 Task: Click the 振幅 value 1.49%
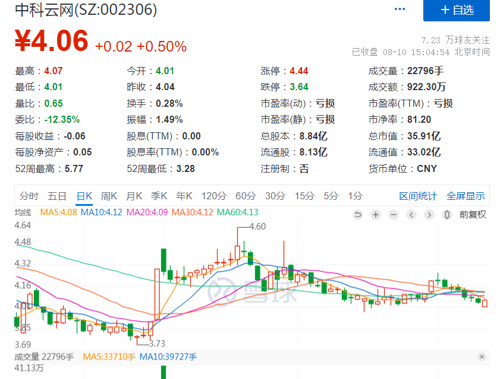pyautogui.click(x=169, y=119)
